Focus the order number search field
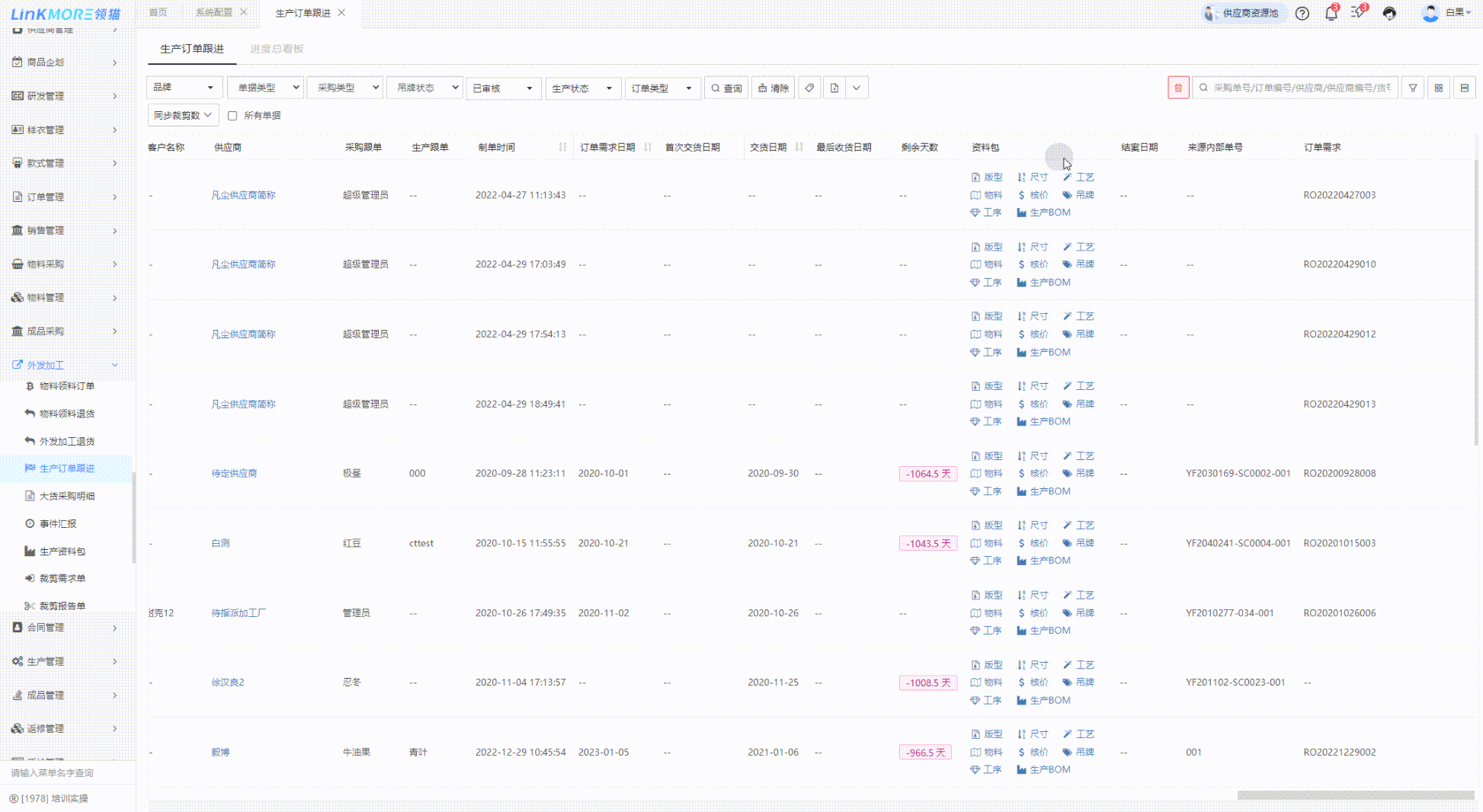 point(1300,88)
